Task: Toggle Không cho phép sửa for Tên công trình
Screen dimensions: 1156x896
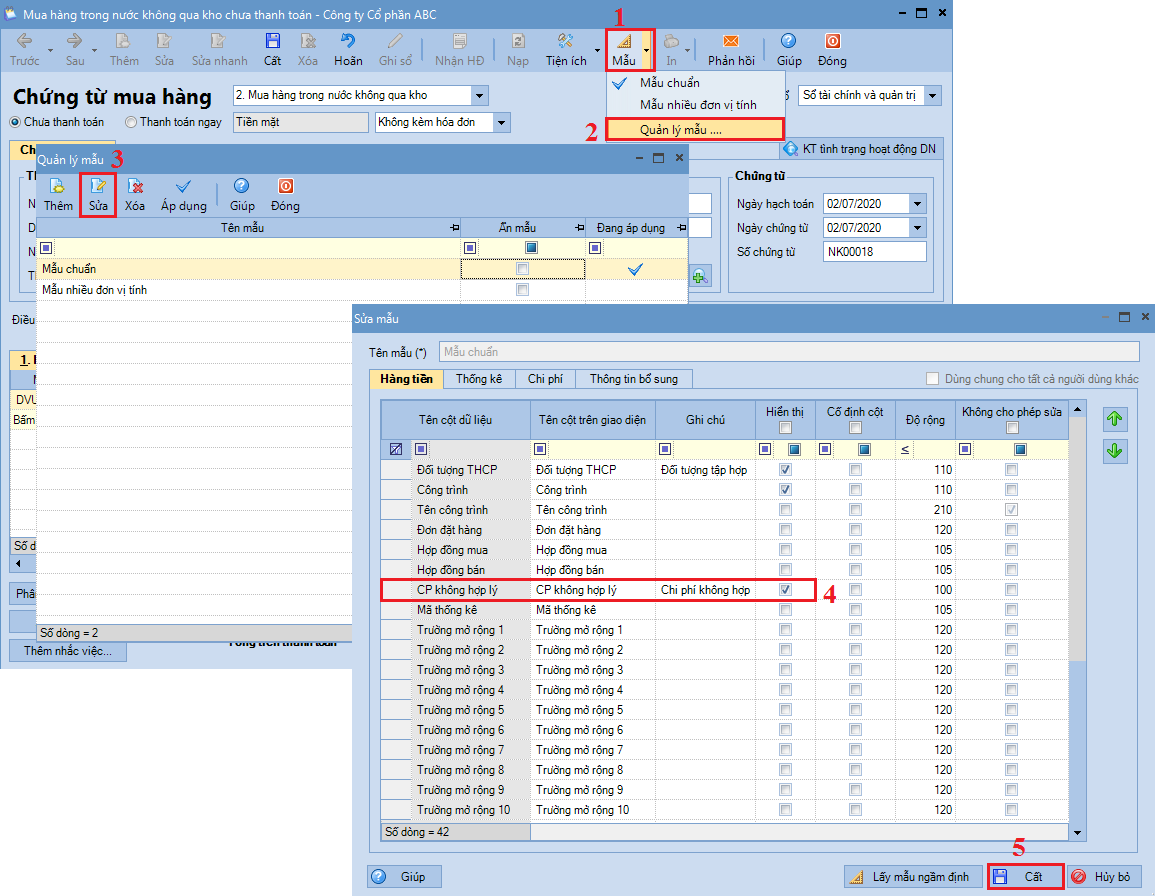Action: coord(1012,510)
